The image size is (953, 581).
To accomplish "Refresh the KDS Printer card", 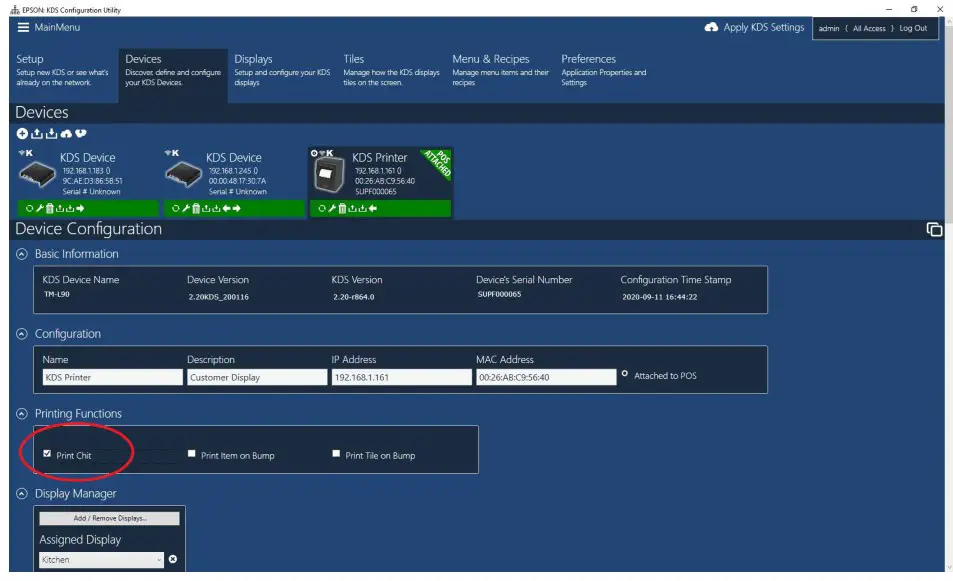I will (x=322, y=208).
